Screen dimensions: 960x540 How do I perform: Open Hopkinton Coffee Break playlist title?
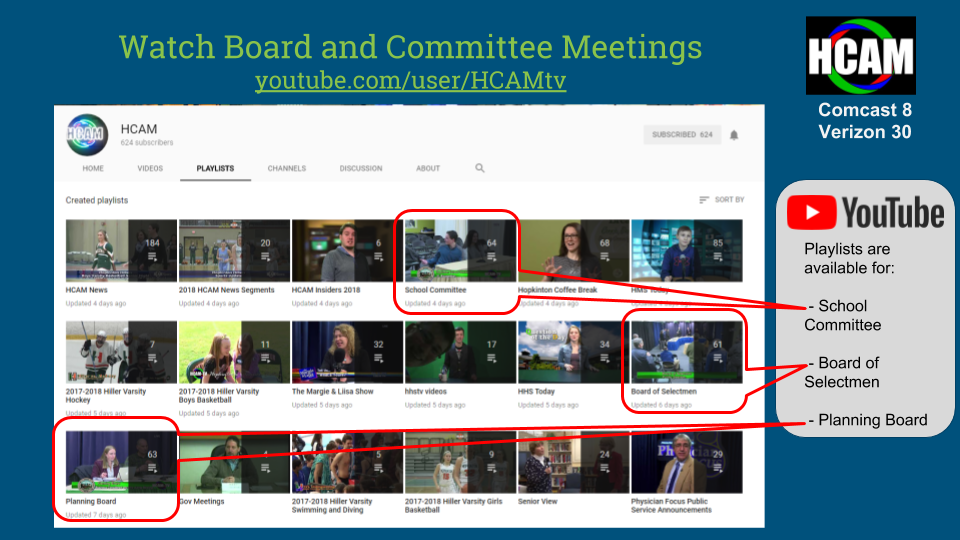point(557,290)
